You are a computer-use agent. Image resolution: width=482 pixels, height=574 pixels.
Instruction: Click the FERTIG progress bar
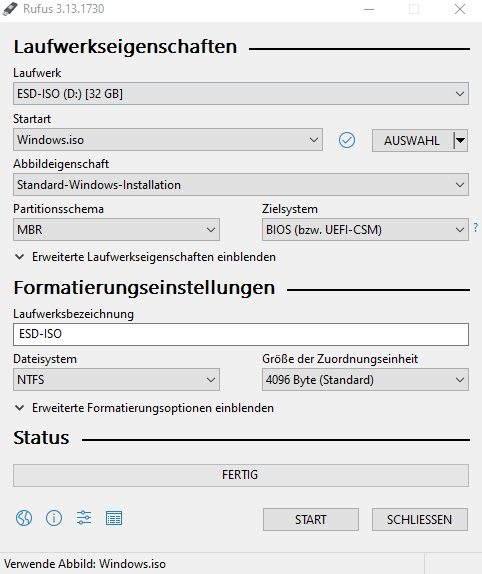click(241, 475)
